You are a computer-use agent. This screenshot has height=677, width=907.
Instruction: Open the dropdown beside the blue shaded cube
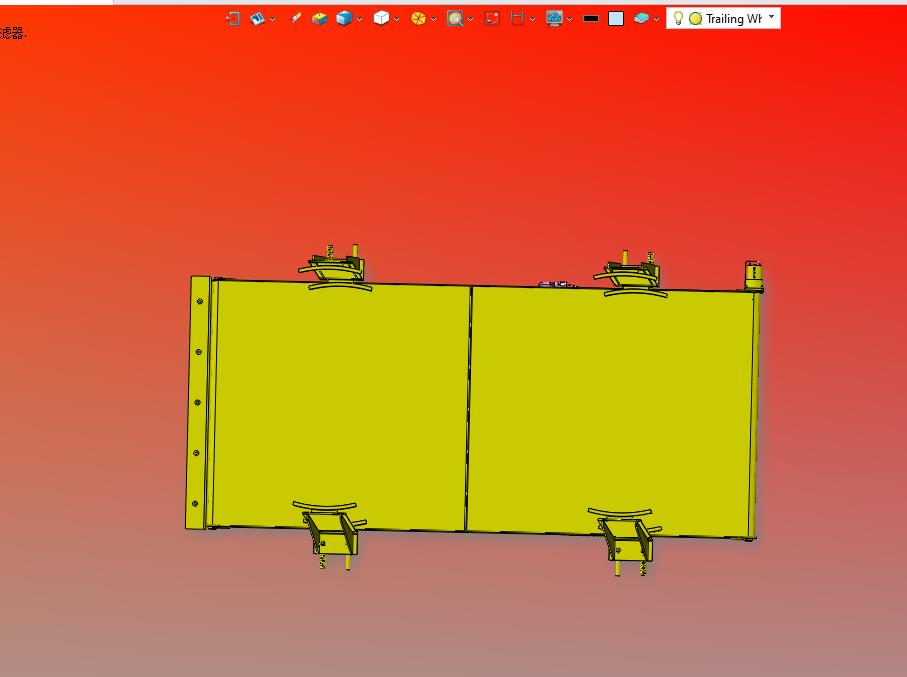360,19
